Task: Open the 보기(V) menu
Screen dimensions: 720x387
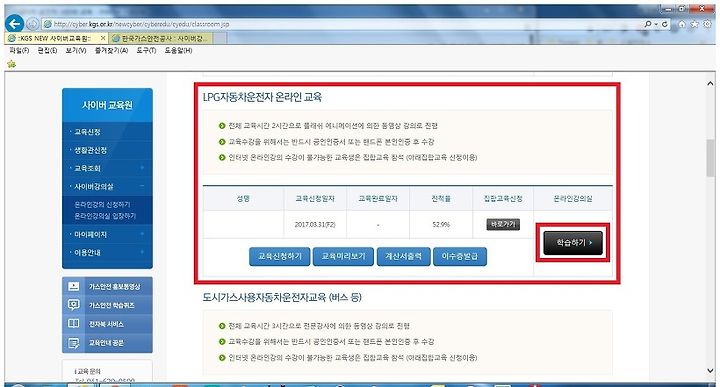Action: (x=75, y=50)
